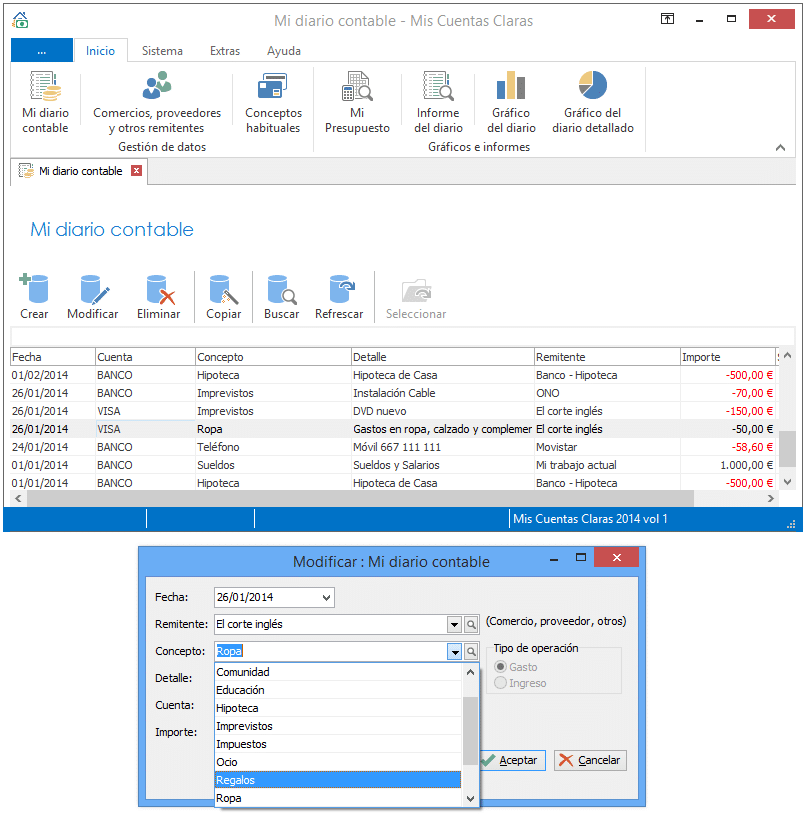Choose Regalos in the concept list
The width and height of the screenshot is (808, 816).
(x=338, y=780)
